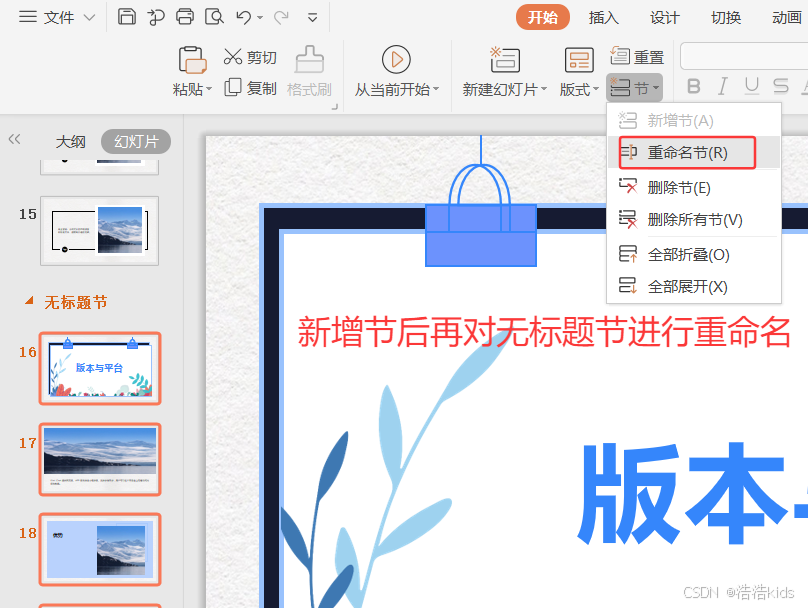Click the print preview icon
The image size is (808, 608).
pyautogui.click(x=214, y=17)
